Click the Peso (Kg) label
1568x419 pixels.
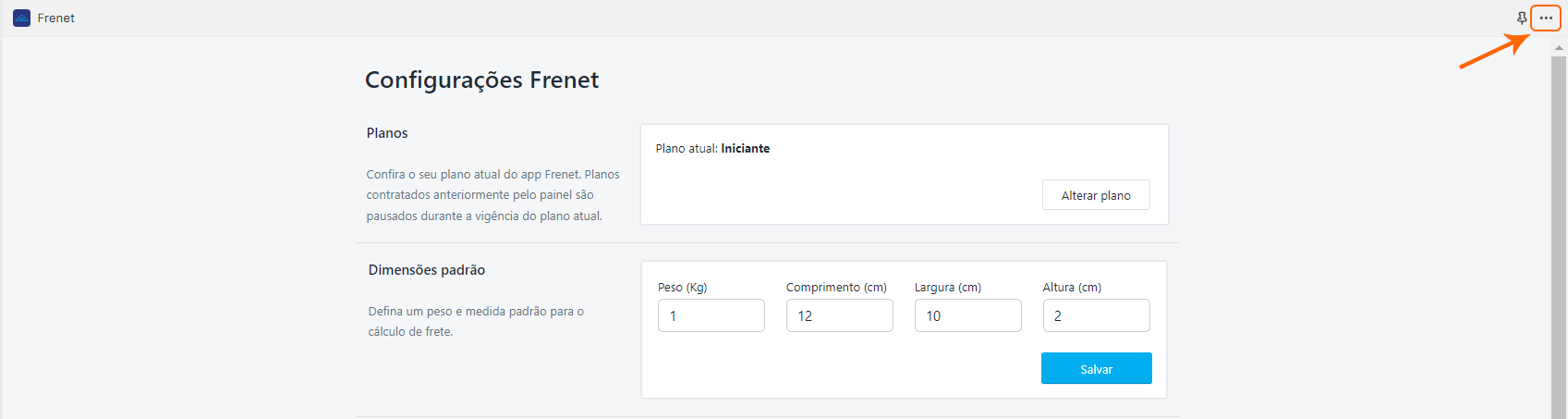pyautogui.click(x=682, y=288)
